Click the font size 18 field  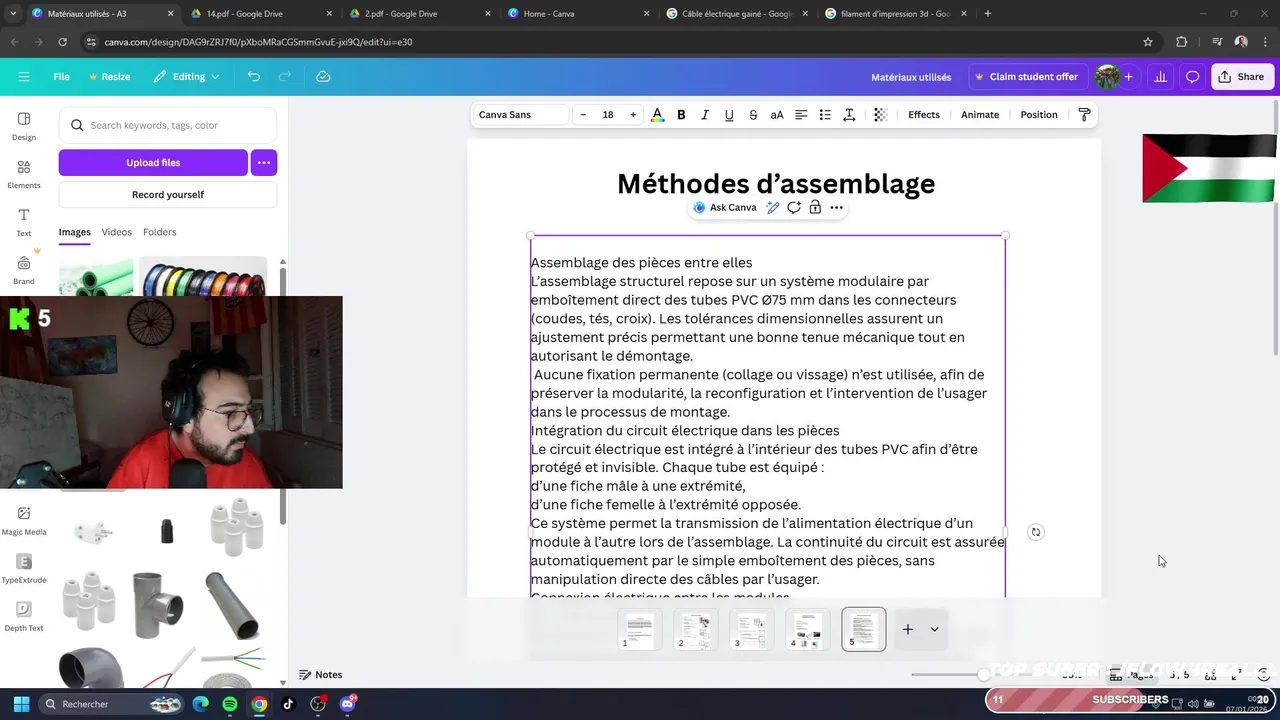pyautogui.click(x=608, y=115)
